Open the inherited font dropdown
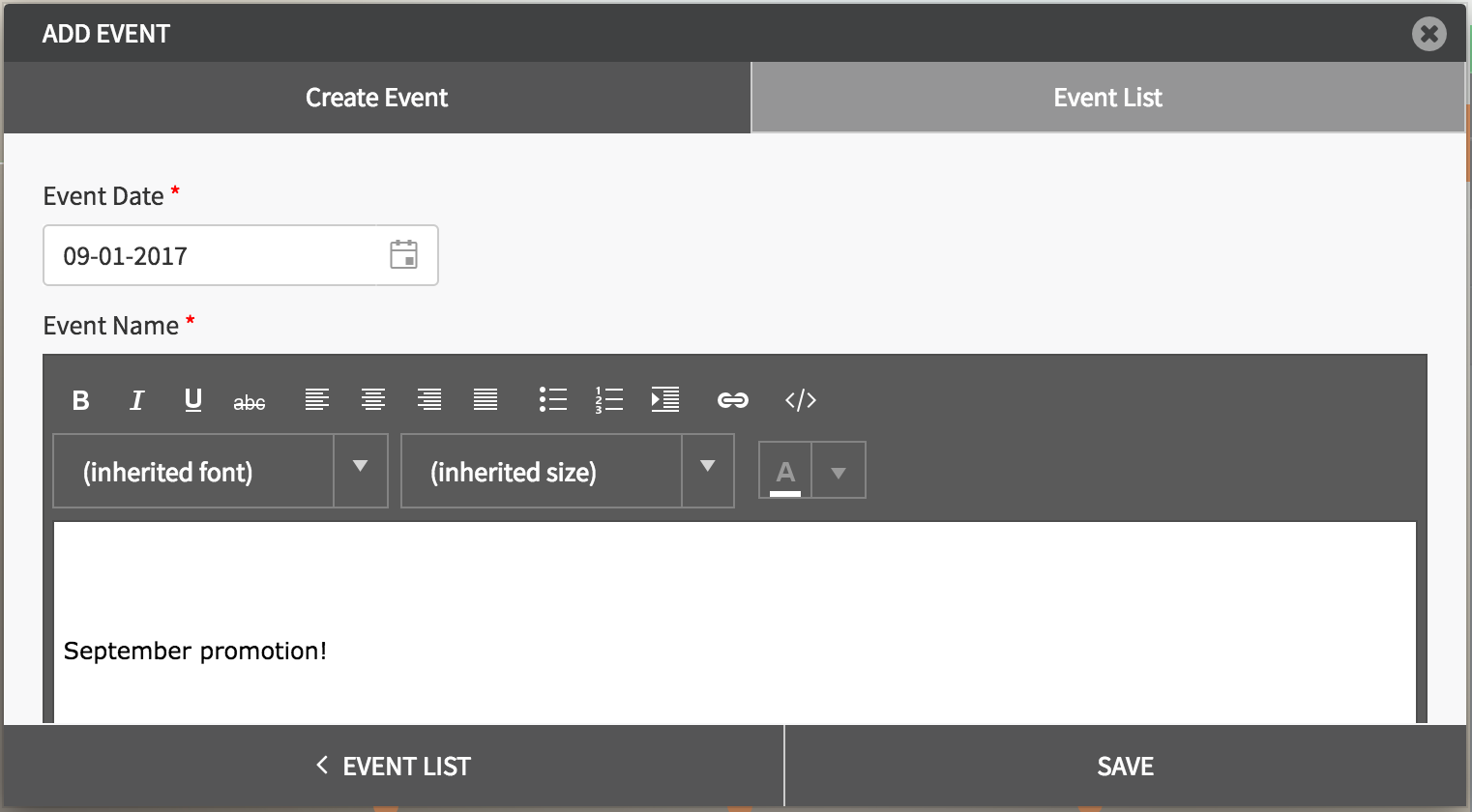This screenshot has height=812, width=1472. pos(360,471)
